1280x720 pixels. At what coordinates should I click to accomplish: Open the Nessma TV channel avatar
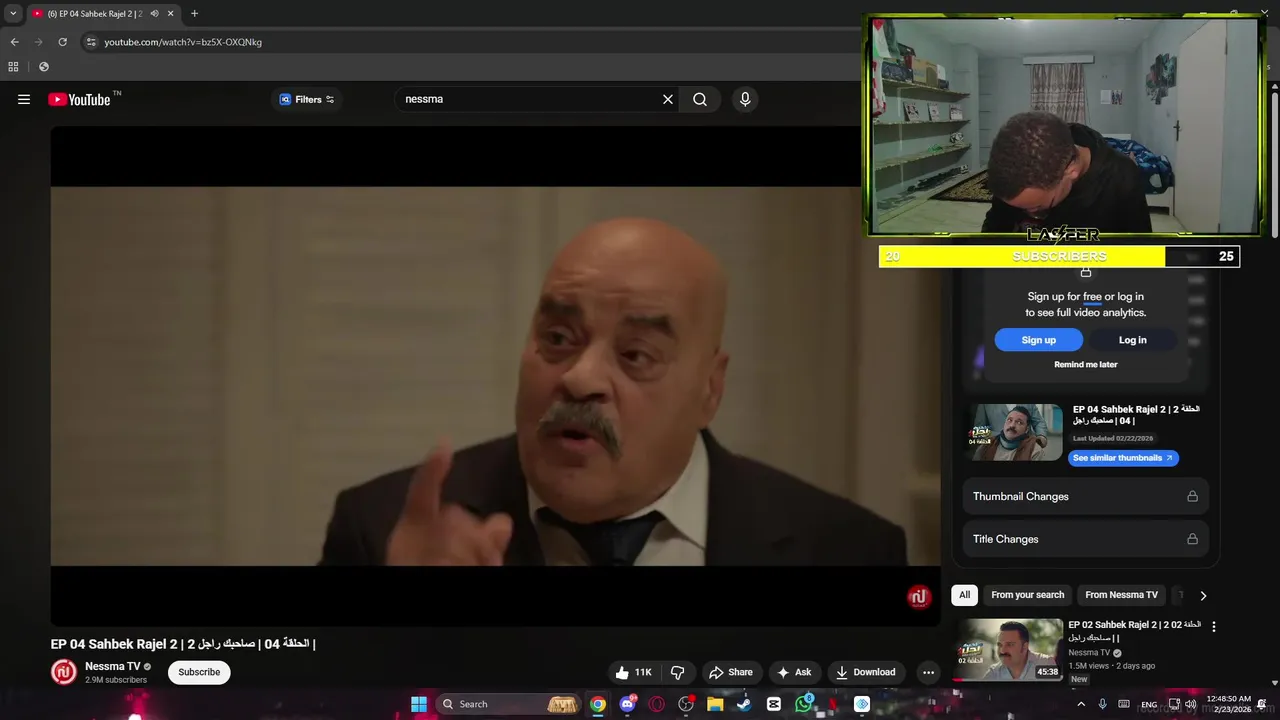point(64,672)
